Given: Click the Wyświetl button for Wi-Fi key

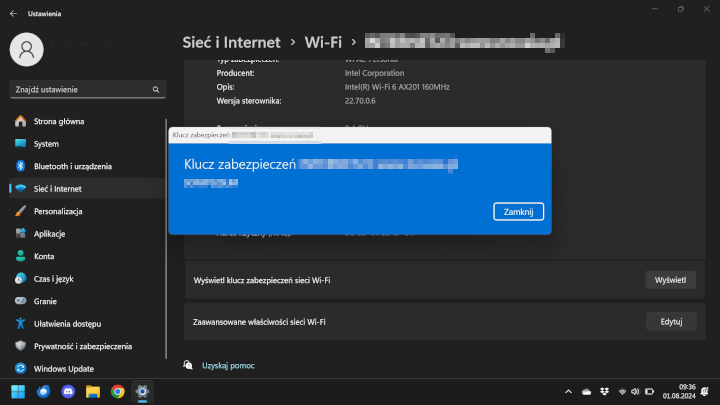Looking at the screenshot, I should [669, 280].
